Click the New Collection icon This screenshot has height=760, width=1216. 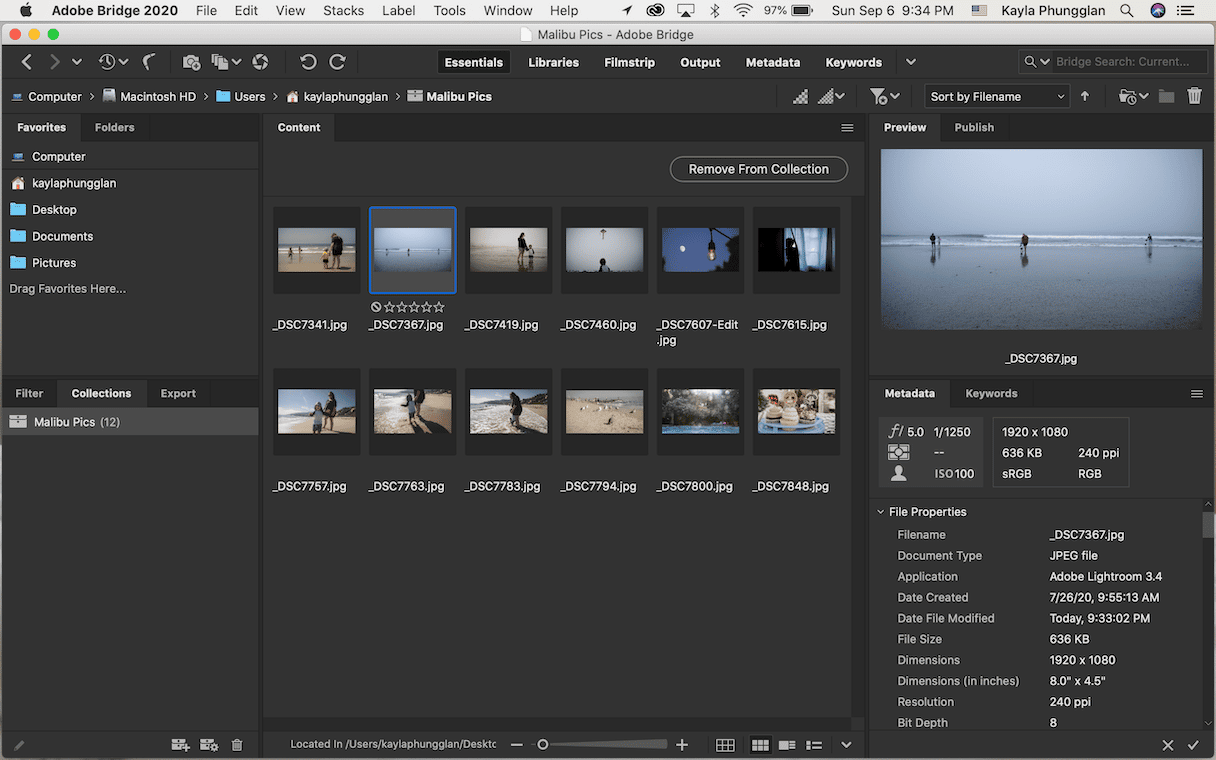180,745
